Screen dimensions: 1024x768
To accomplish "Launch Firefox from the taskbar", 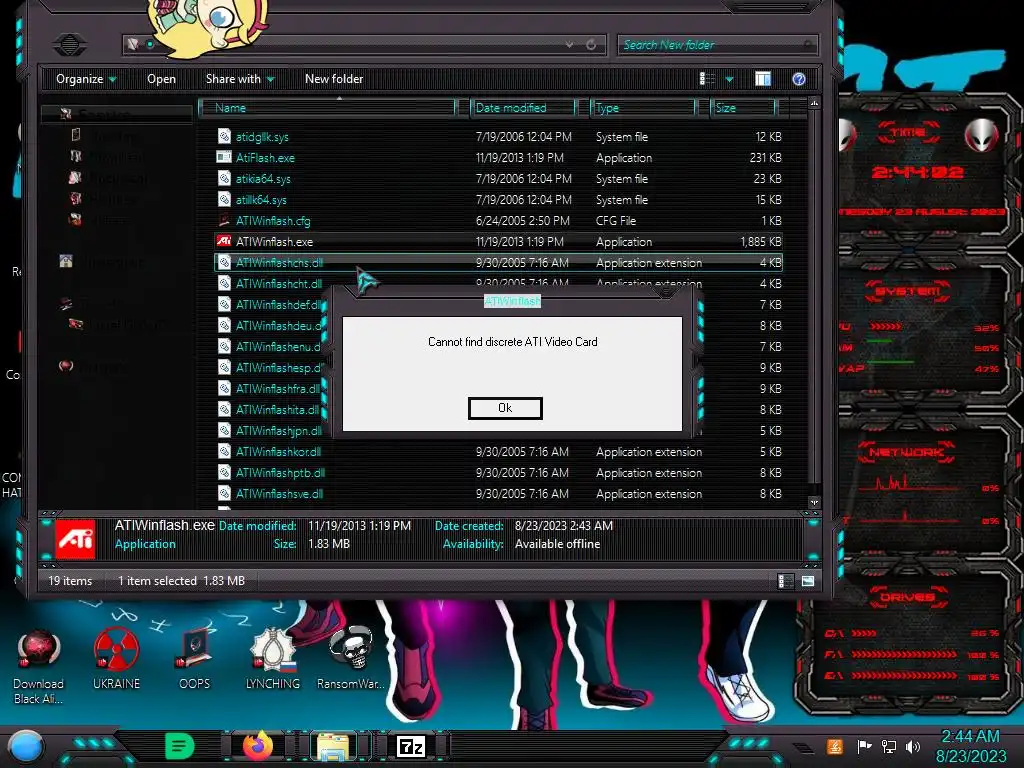I will (x=257, y=746).
